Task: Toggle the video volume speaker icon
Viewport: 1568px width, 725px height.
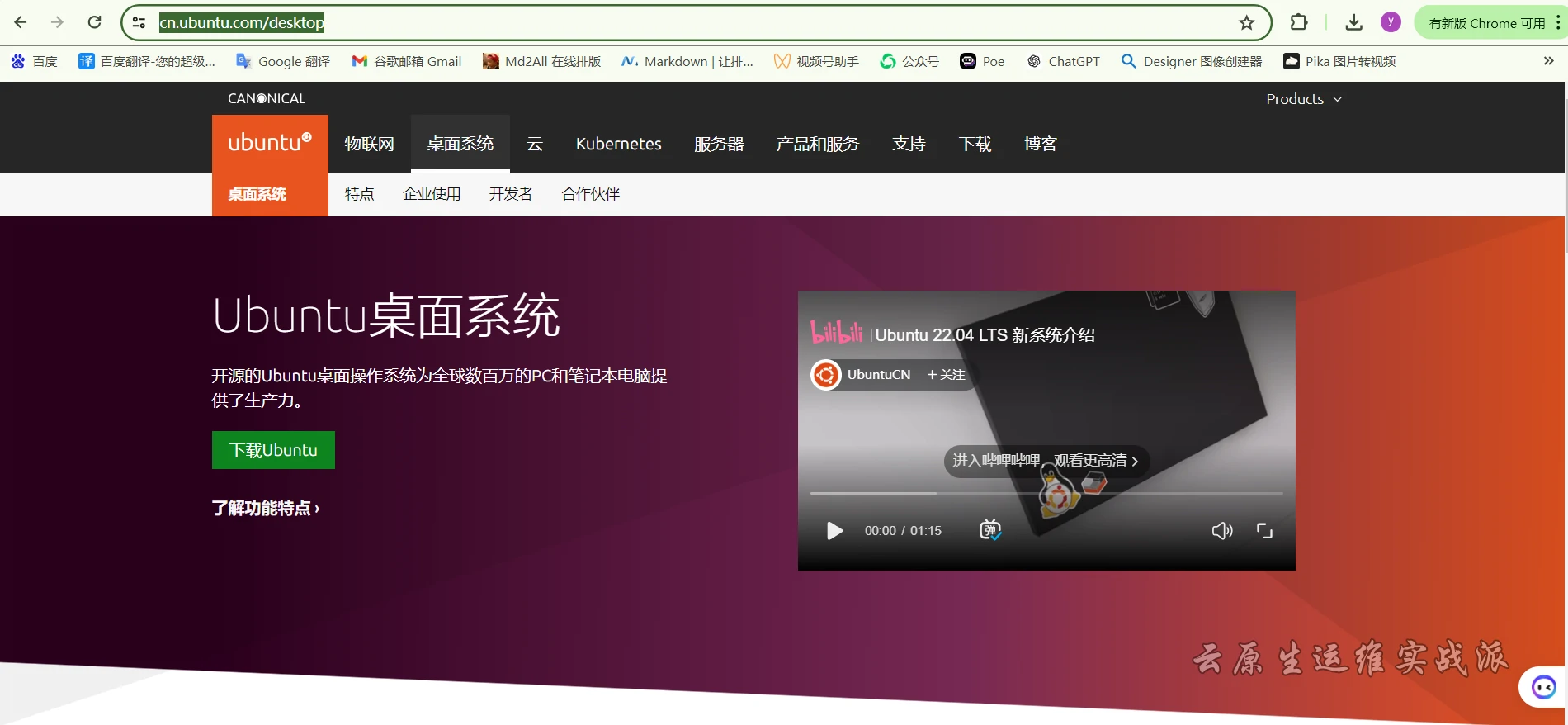Action: [x=1222, y=531]
